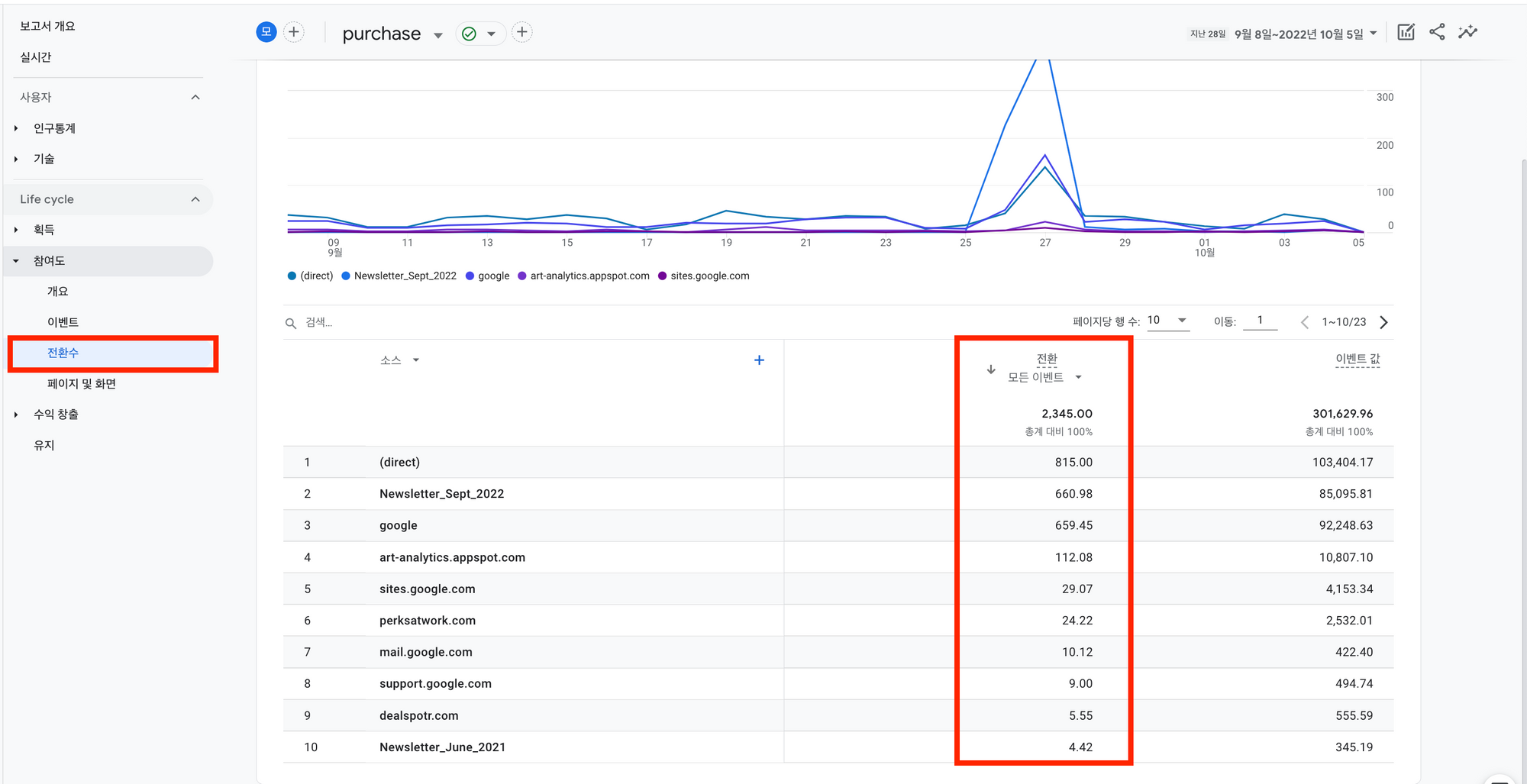Go to next page of table rows
The height and width of the screenshot is (784, 1527).
[1383, 322]
